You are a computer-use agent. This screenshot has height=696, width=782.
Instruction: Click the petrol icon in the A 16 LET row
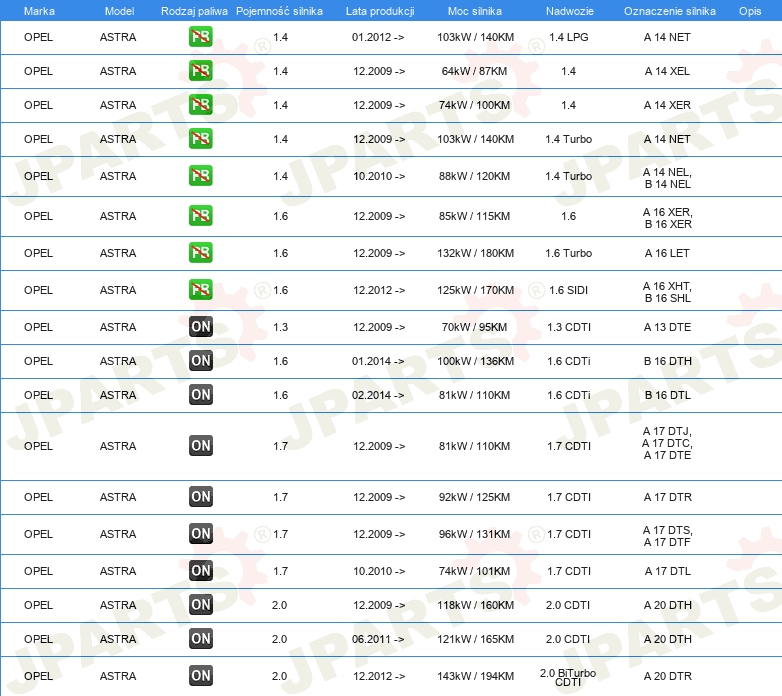click(200, 253)
